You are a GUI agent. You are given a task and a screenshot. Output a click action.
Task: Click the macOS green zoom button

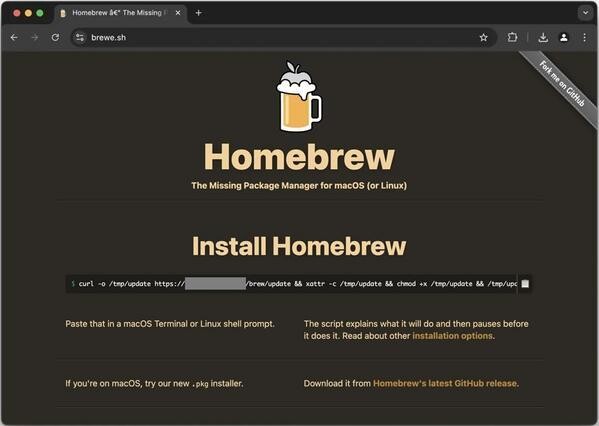click(40, 13)
